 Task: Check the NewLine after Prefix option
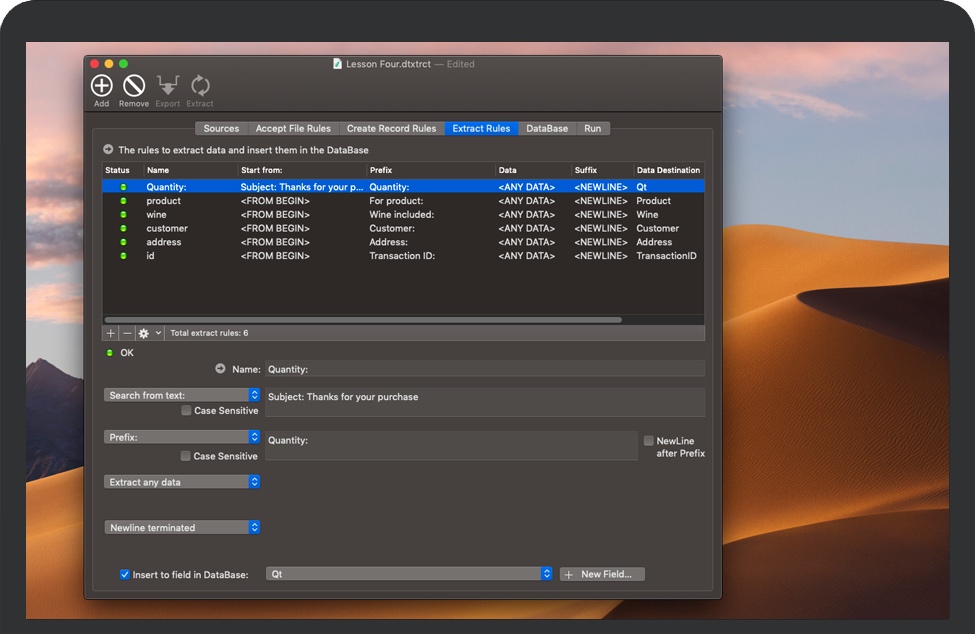(648, 440)
